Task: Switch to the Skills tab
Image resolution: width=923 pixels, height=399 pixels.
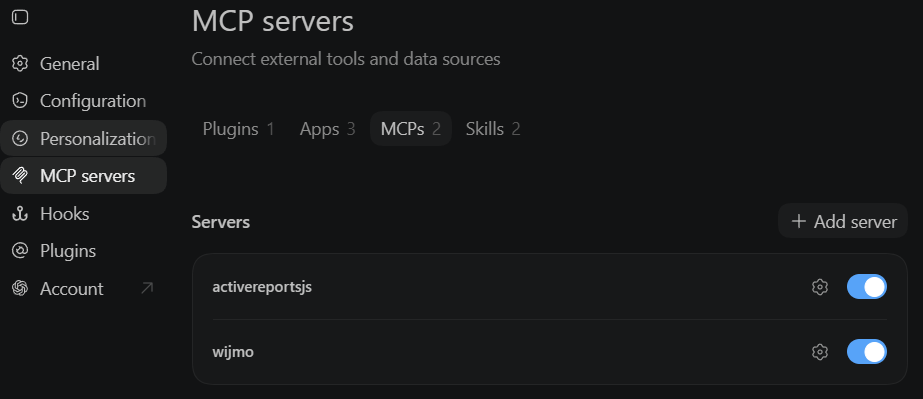Action: click(x=493, y=129)
